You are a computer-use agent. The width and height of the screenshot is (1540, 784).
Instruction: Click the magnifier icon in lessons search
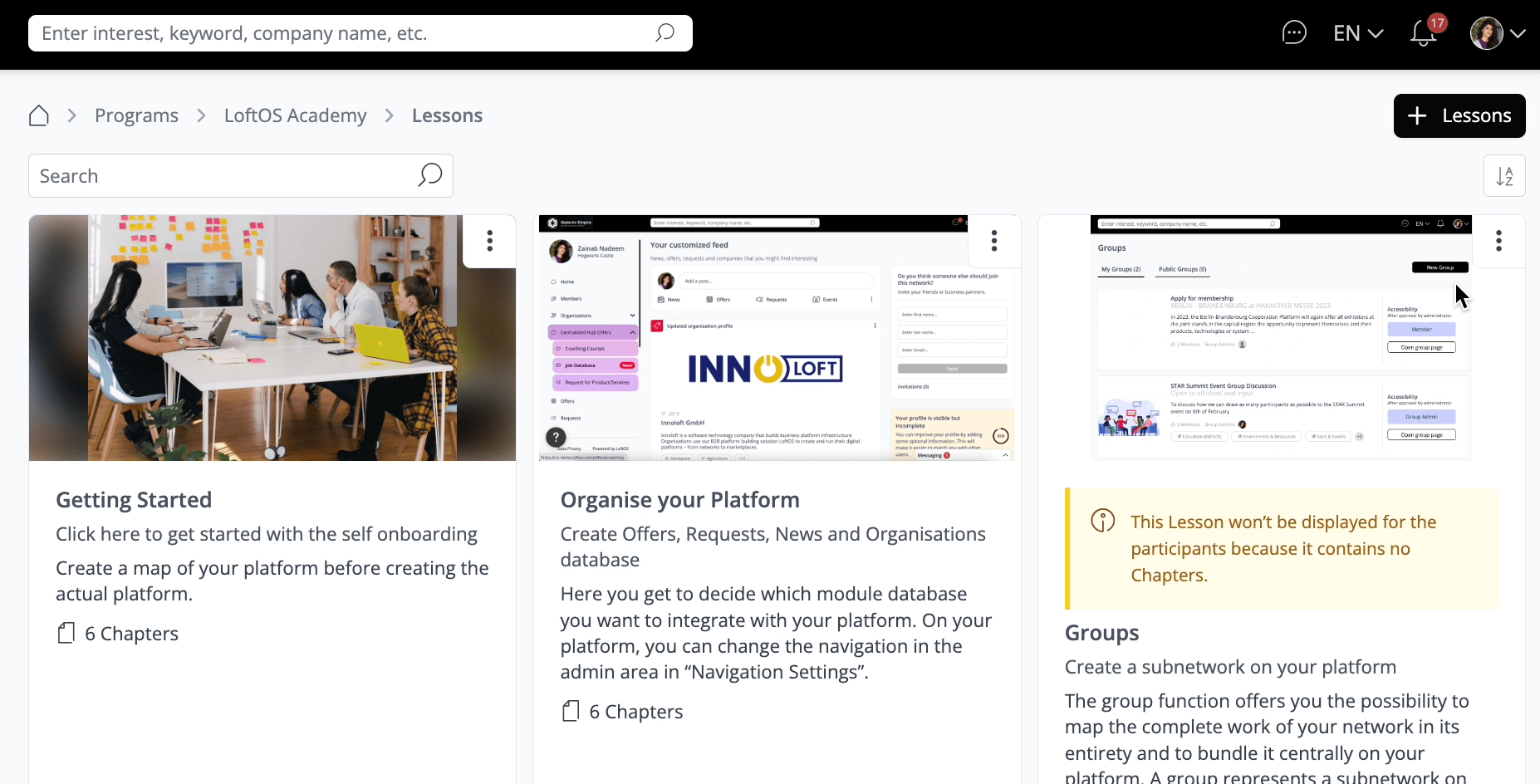click(429, 175)
